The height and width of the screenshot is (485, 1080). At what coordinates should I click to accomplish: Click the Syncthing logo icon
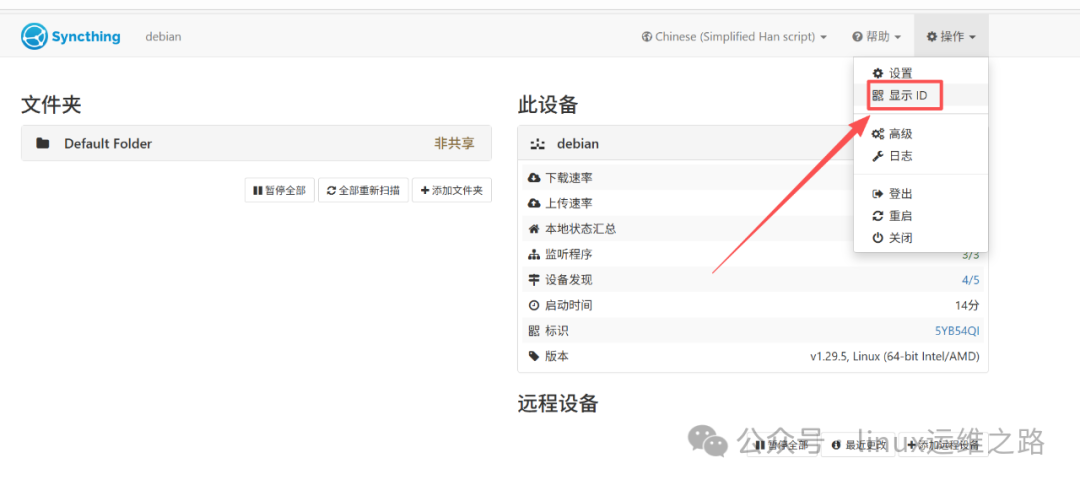[x=34, y=37]
